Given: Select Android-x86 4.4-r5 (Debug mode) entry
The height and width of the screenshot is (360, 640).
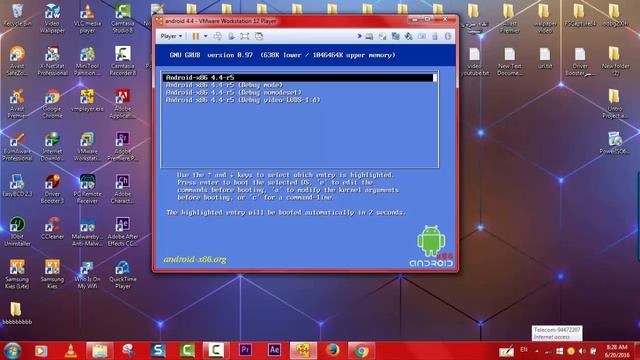Looking at the screenshot, I should click(x=224, y=85).
